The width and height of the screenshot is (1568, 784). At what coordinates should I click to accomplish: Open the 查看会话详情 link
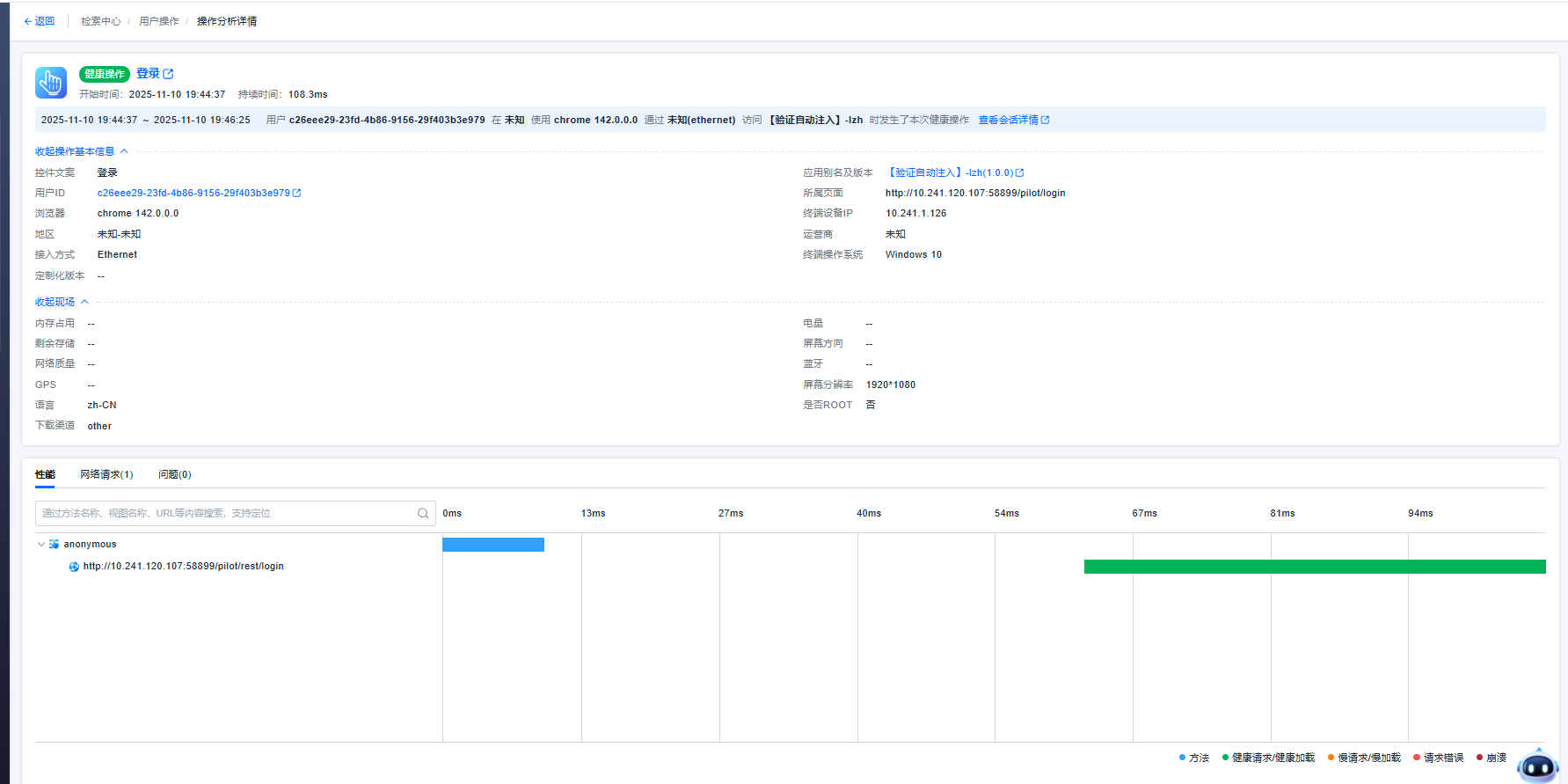click(1008, 120)
